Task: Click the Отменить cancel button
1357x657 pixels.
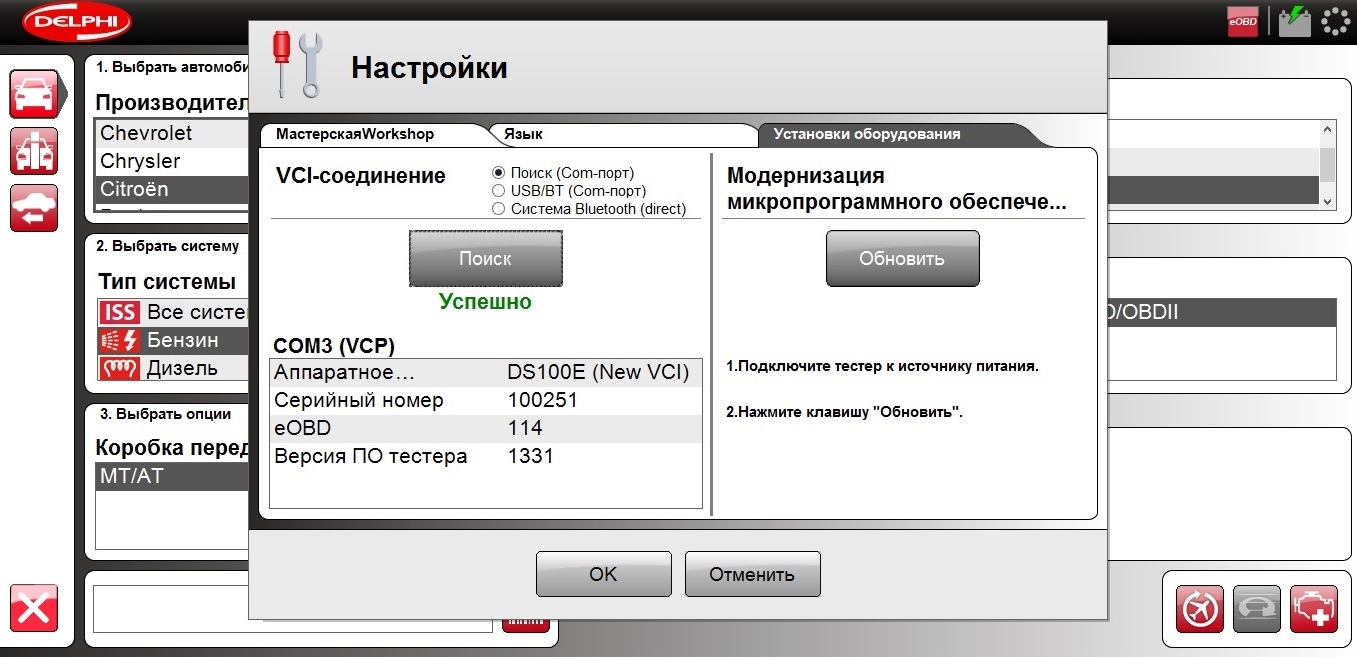Action: (x=752, y=574)
